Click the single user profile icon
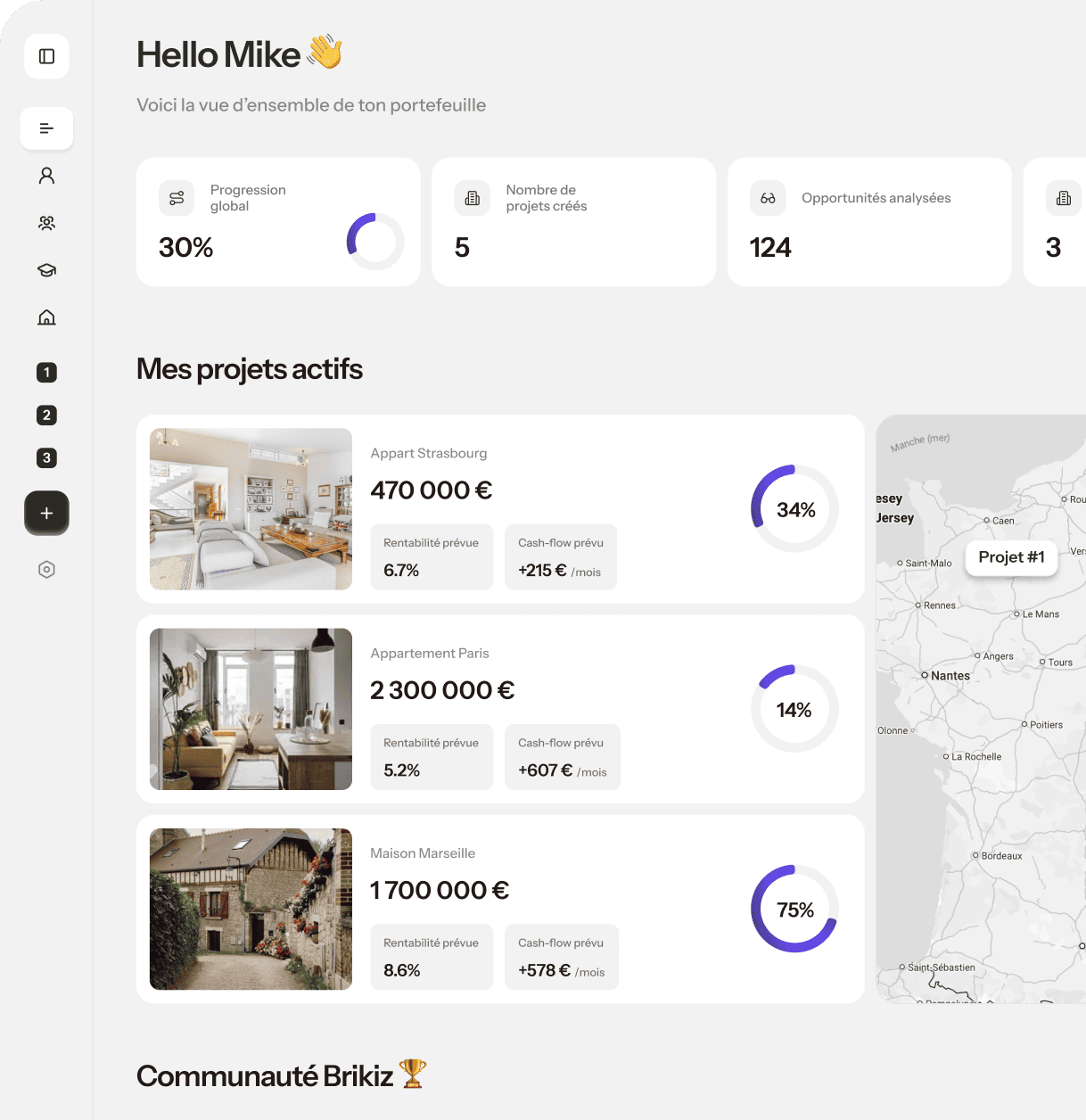The width and height of the screenshot is (1086, 1120). coord(46,176)
